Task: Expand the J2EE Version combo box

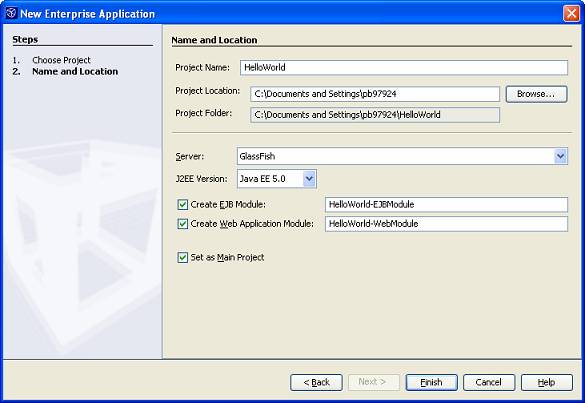Action: tap(276, 179)
